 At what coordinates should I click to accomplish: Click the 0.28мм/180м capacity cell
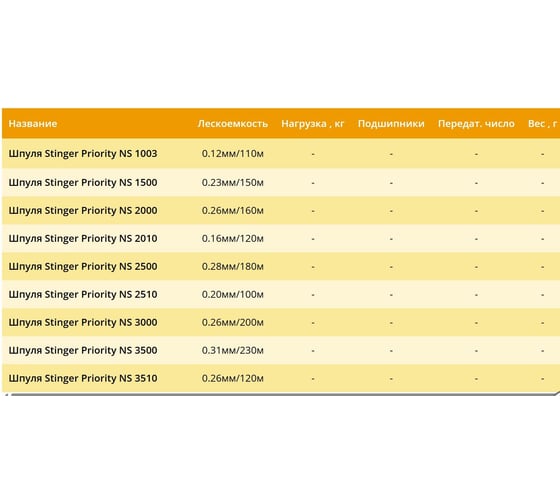(232, 266)
